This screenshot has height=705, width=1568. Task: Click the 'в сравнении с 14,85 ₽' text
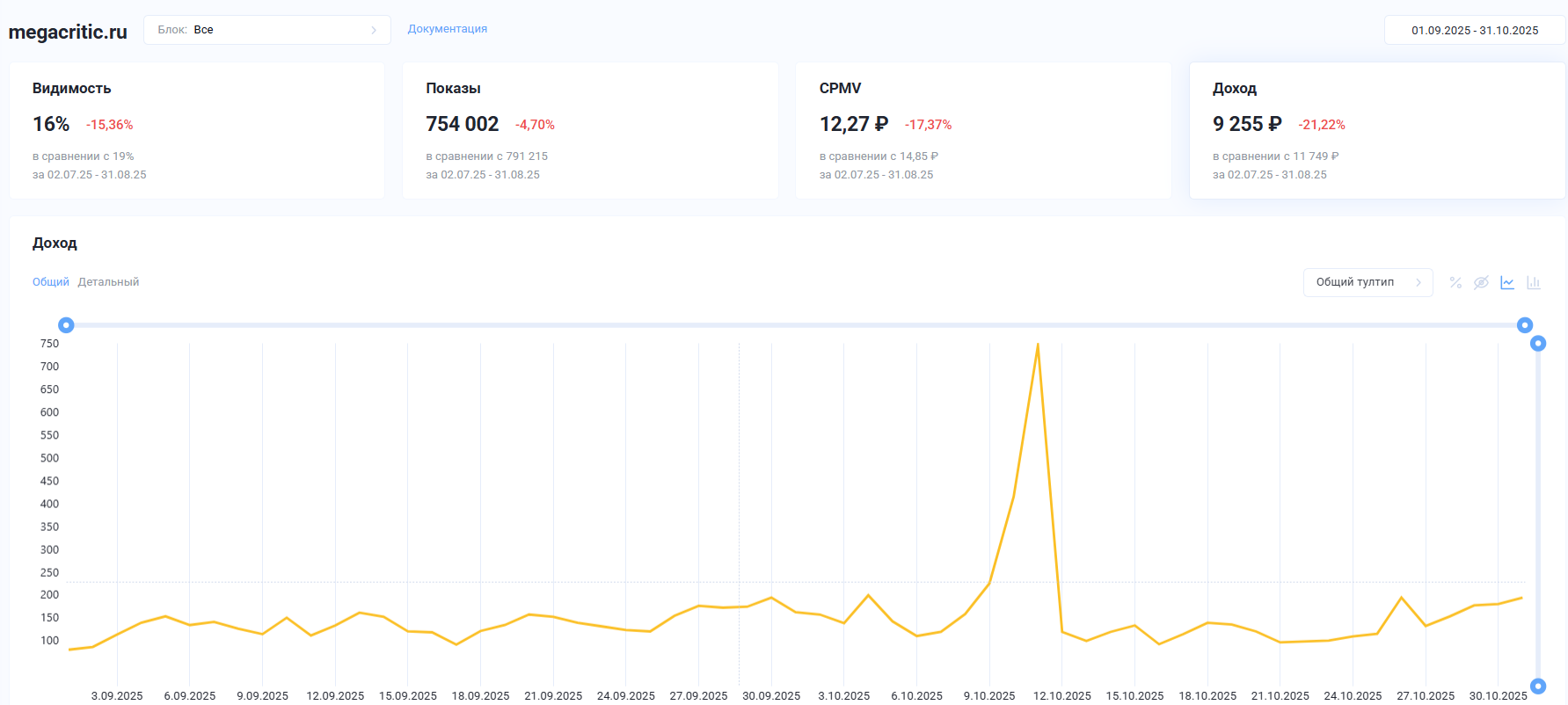pyautogui.click(x=879, y=156)
